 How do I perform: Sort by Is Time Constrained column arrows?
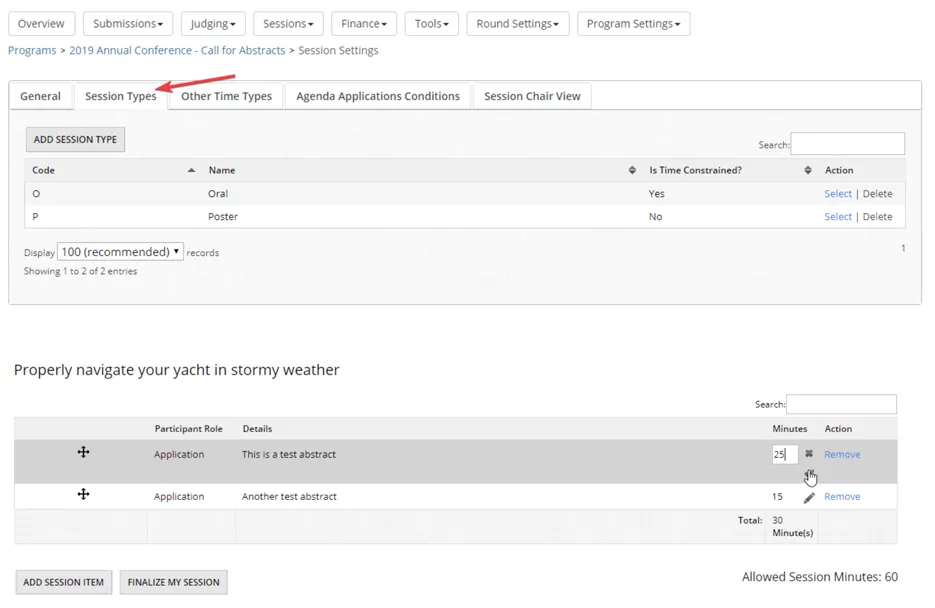pyautogui.click(x=807, y=170)
